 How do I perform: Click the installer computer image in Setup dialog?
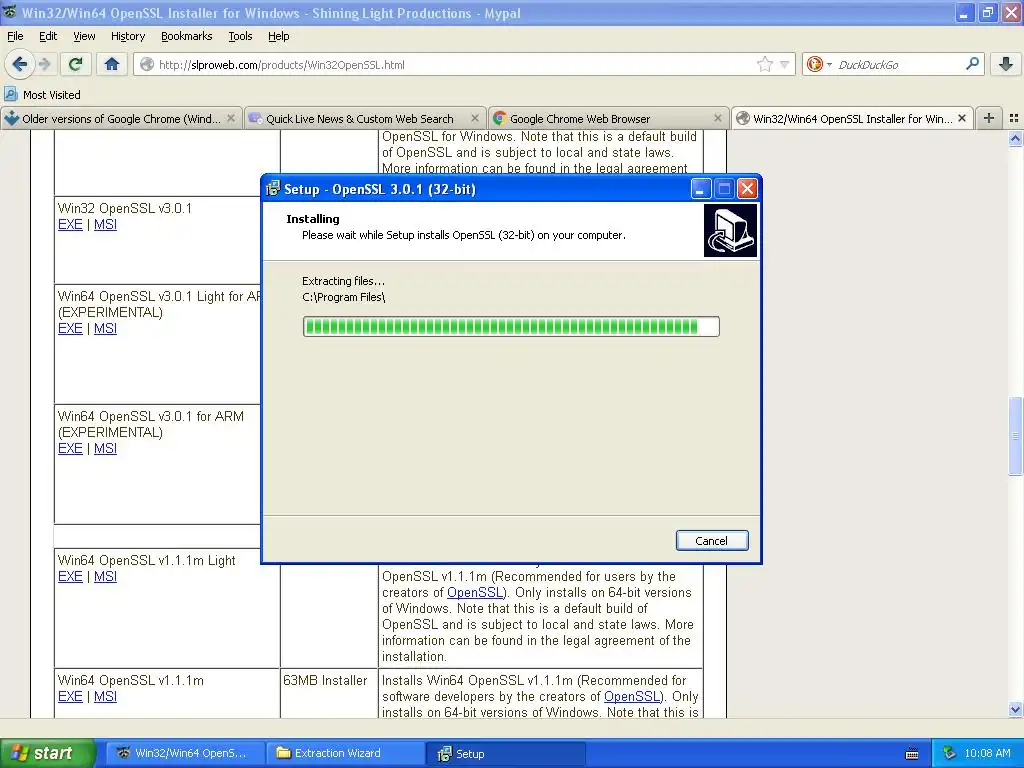(730, 231)
